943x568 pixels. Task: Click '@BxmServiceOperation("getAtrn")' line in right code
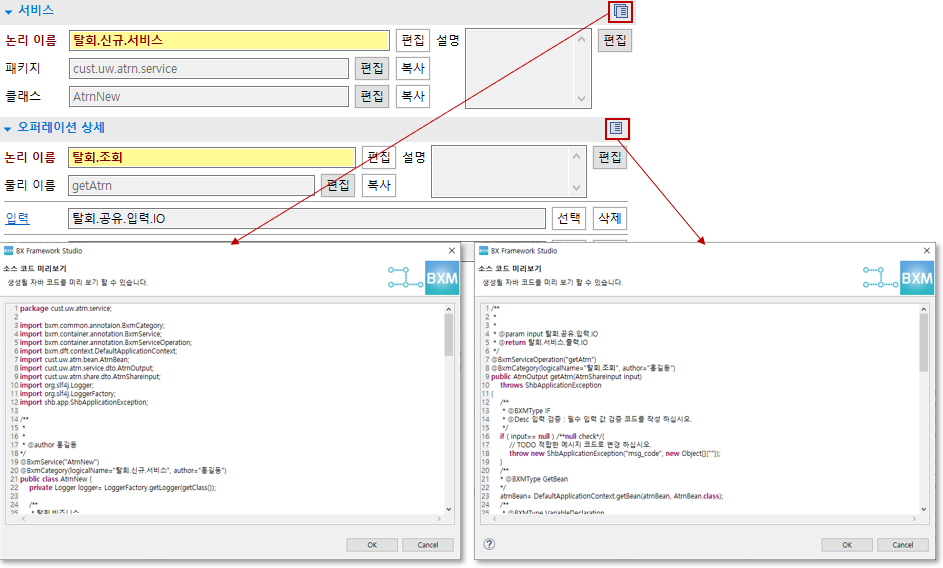pos(544,359)
